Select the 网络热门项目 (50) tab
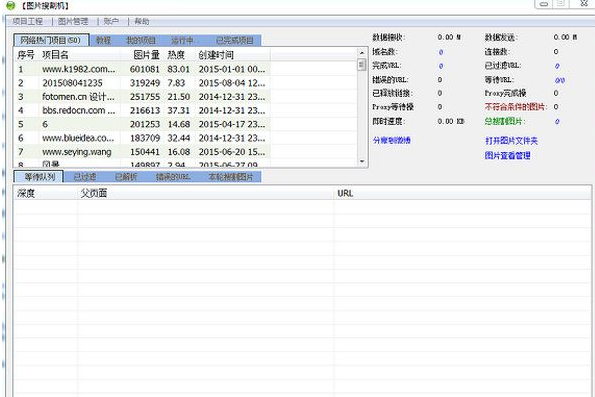The width and height of the screenshot is (595, 397). click(51, 40)
